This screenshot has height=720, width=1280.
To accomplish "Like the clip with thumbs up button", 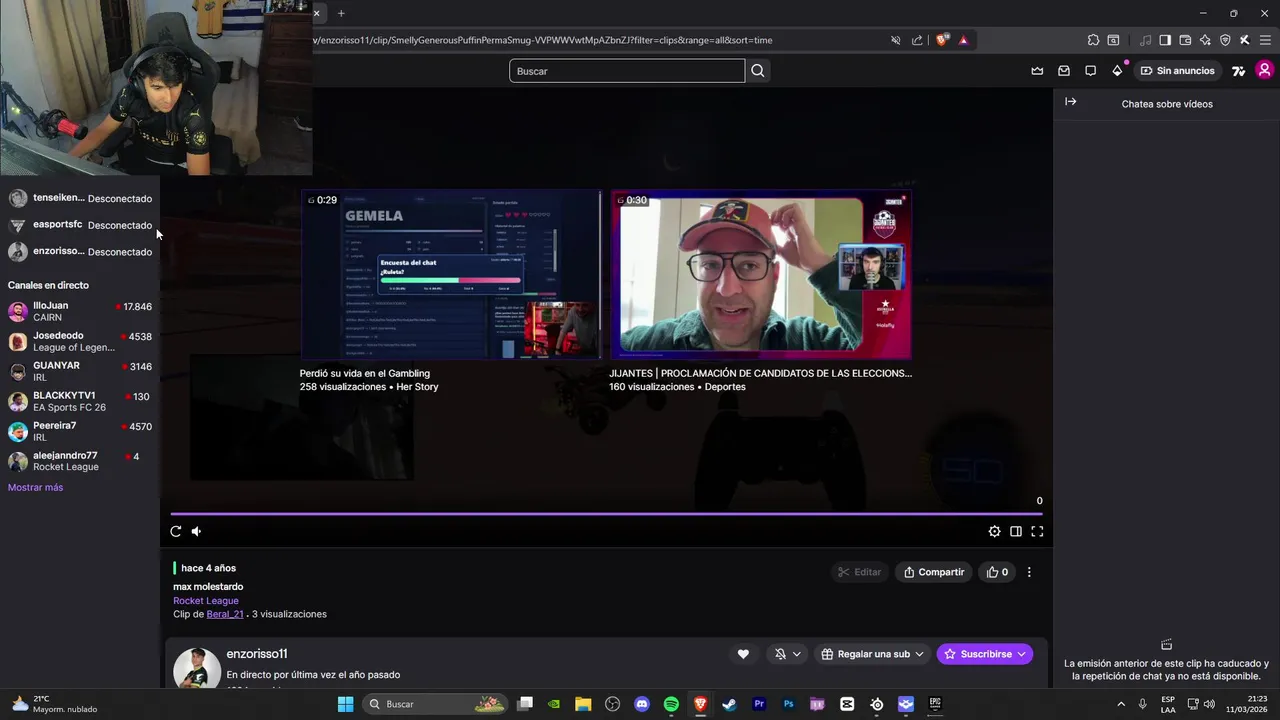I will pos(998,572).
